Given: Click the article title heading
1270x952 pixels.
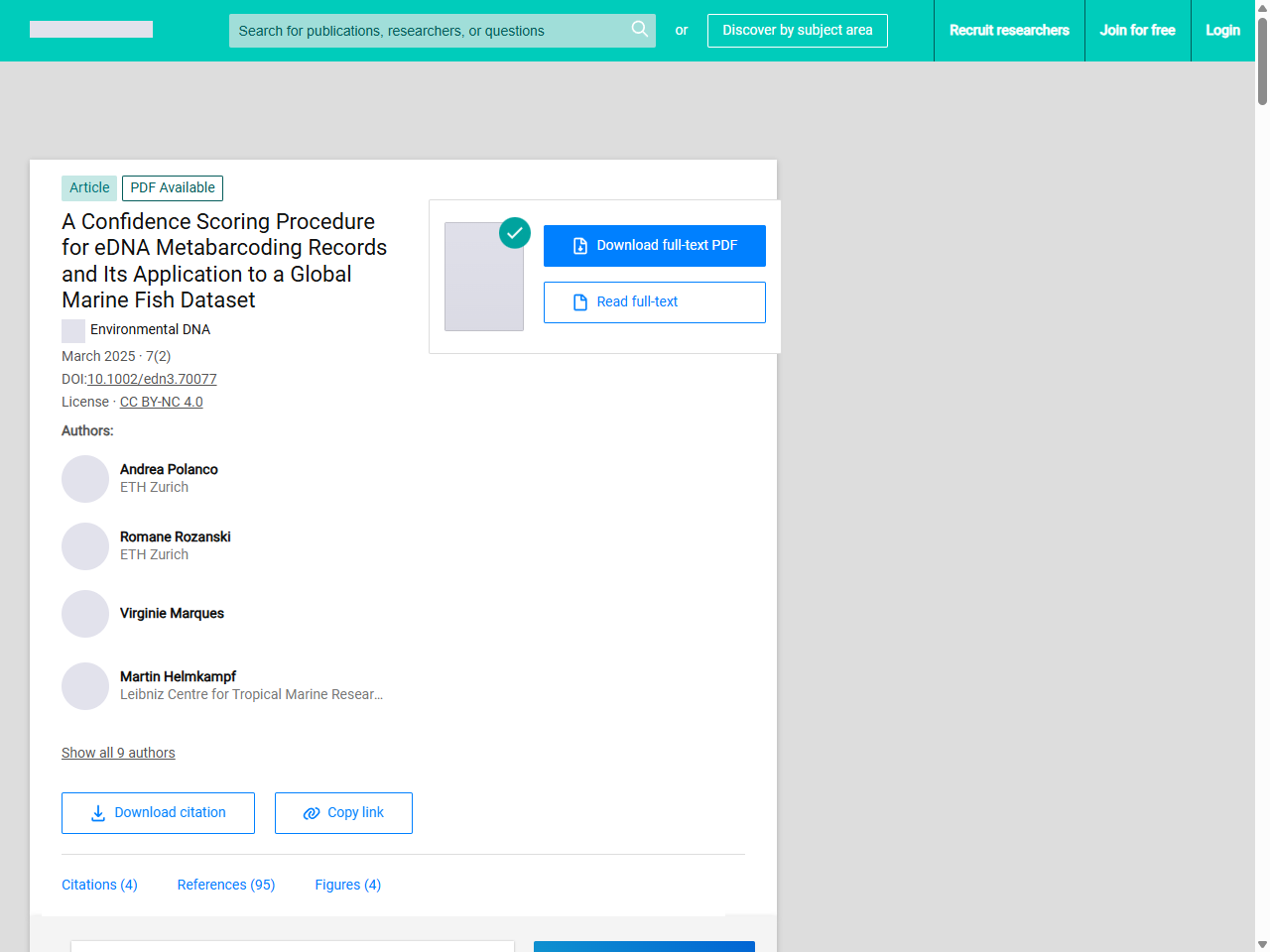Looking at the screenshot, I should click(224, 261).
